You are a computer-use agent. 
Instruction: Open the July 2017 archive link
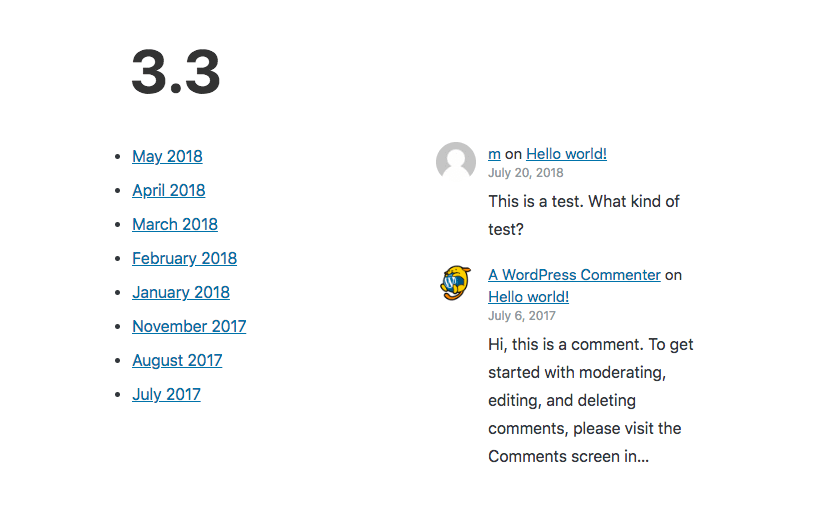pyautogui.click(x=166, y=394)
